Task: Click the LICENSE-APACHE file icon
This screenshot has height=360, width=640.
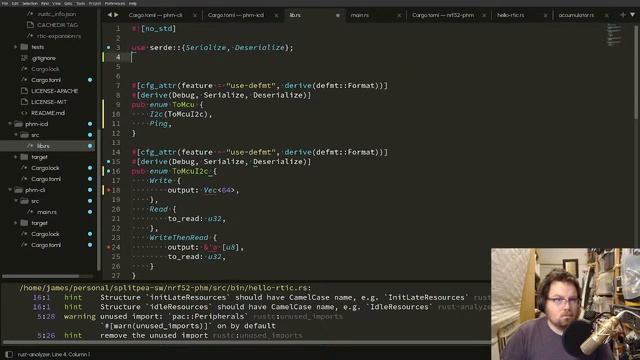Action: 24,91
